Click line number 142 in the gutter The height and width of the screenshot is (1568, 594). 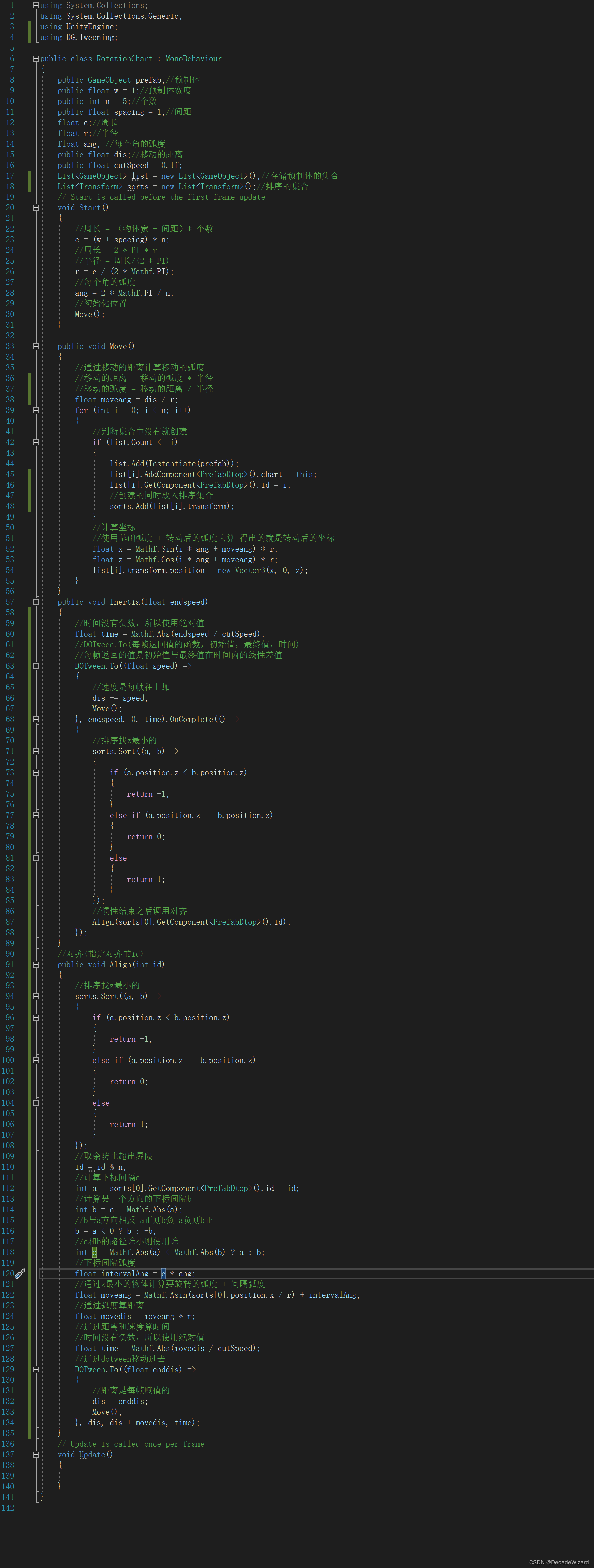7,1508
